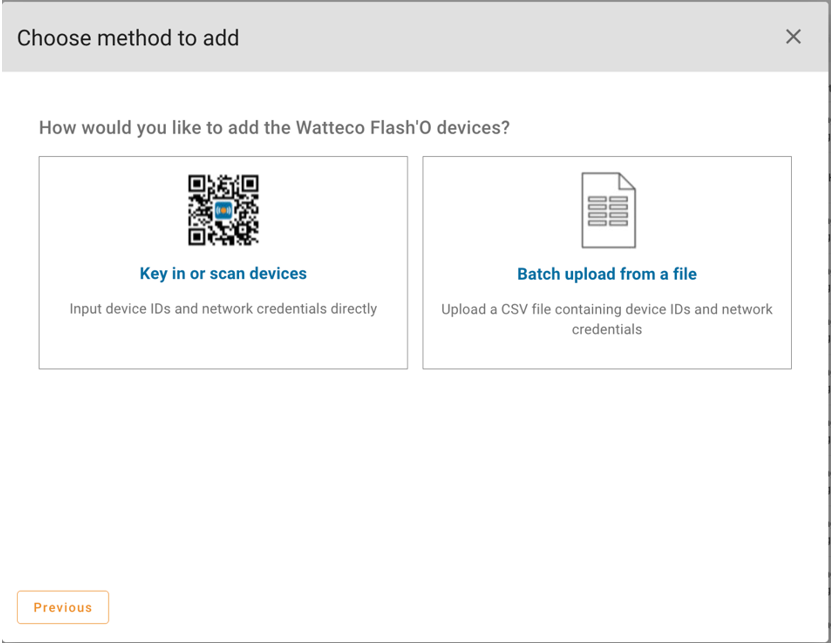The width and height of the screenshot is (831, 644).
Task: Select the 'Input device IDs and network credentials' description
Action: (x=223, y=308)
